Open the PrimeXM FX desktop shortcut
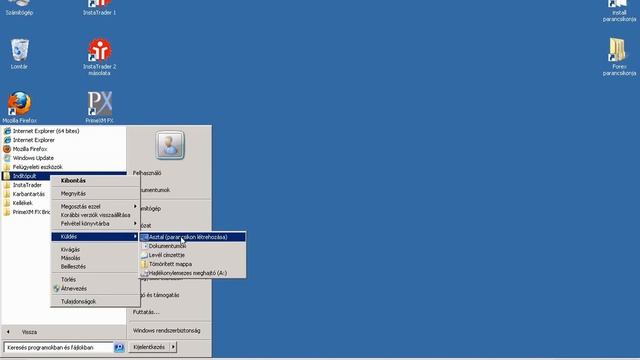Viewport: 640px width, 360px height. tap(99, 107)
